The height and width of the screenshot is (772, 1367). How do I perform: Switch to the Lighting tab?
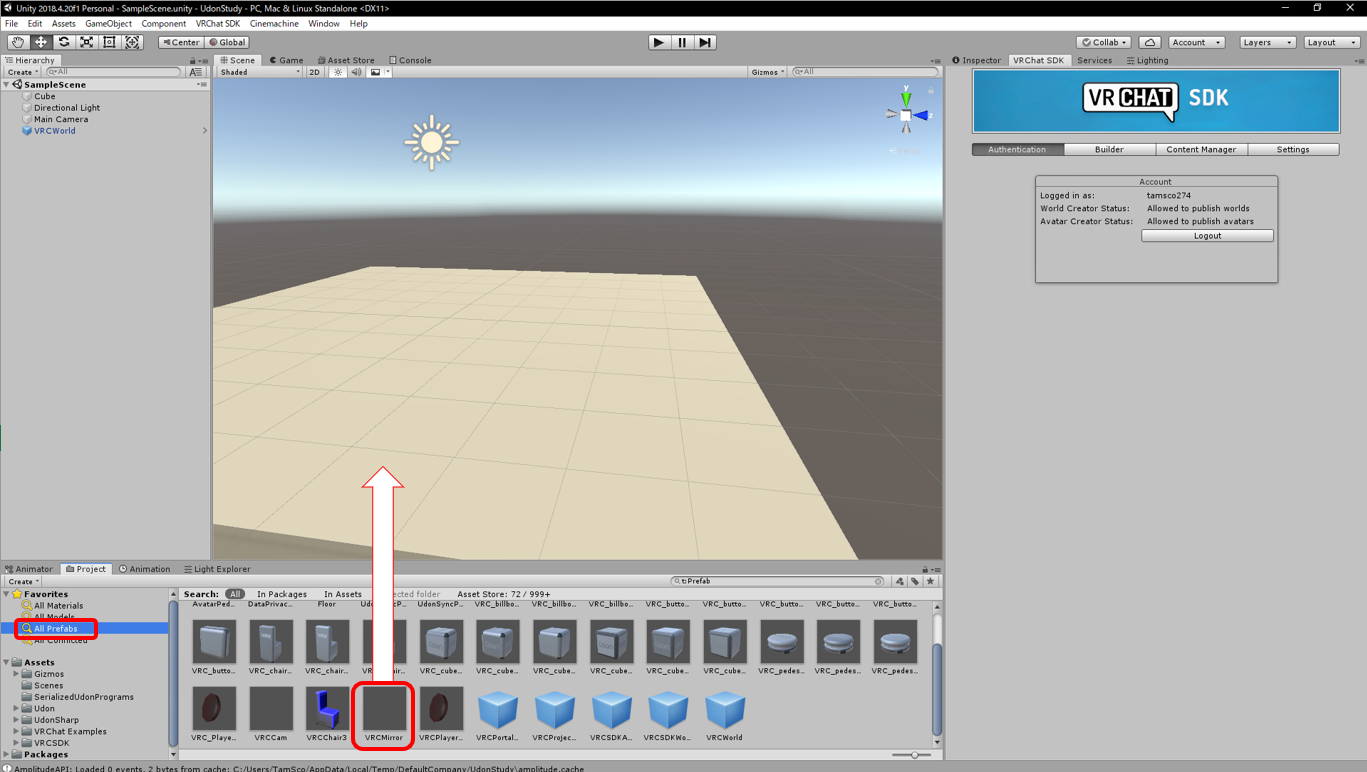tap(1147, 60)
